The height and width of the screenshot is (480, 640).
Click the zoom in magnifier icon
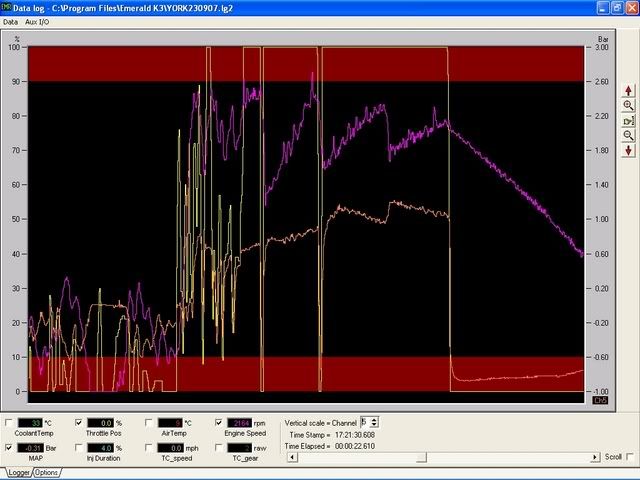point(628,105)
